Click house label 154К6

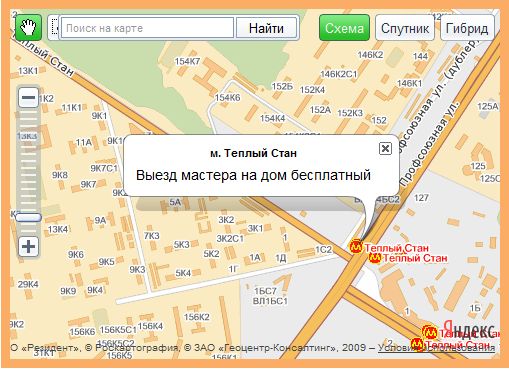[227, 98]
